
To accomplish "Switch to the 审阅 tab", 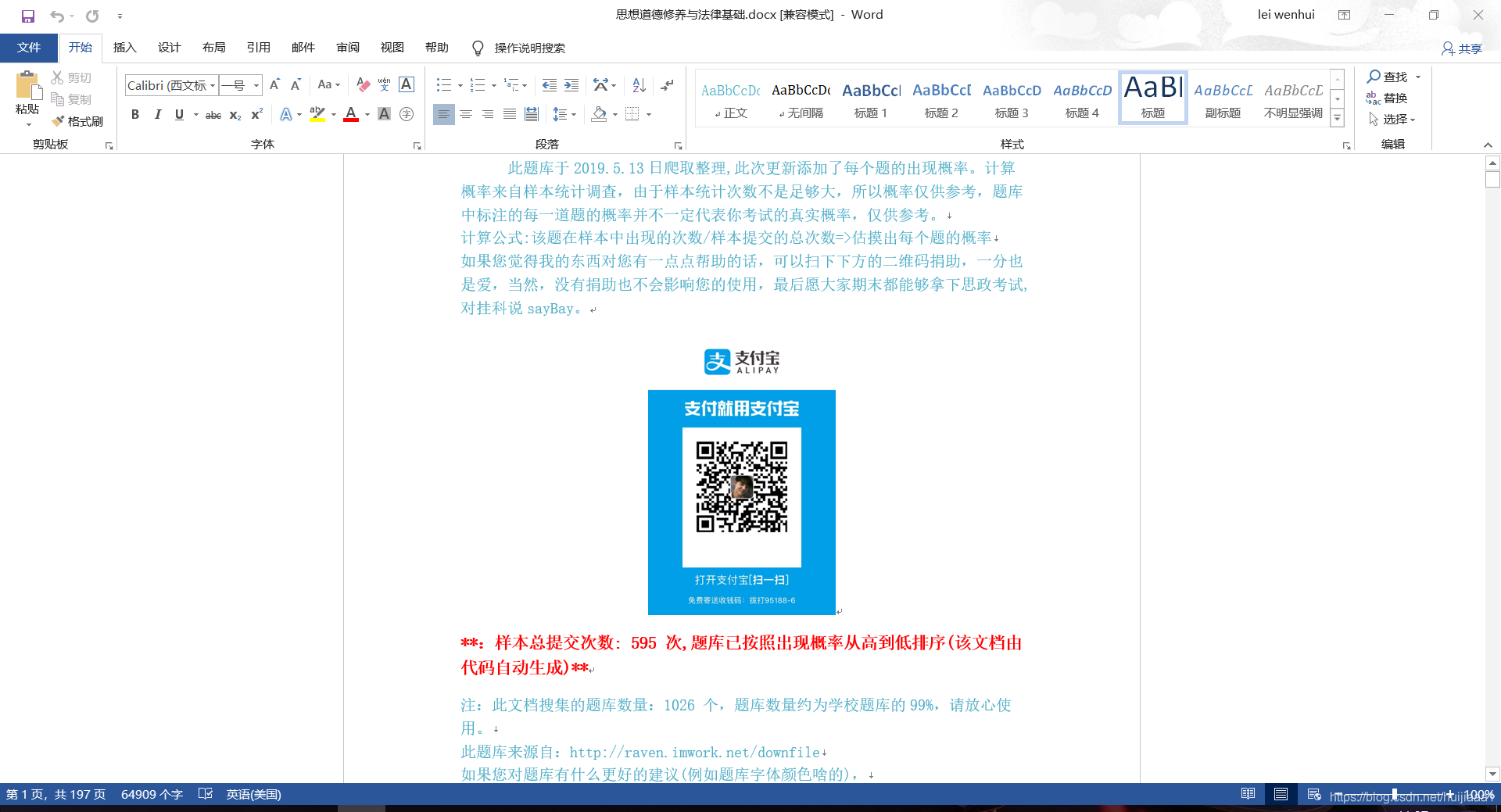I will tap(347, 48).
